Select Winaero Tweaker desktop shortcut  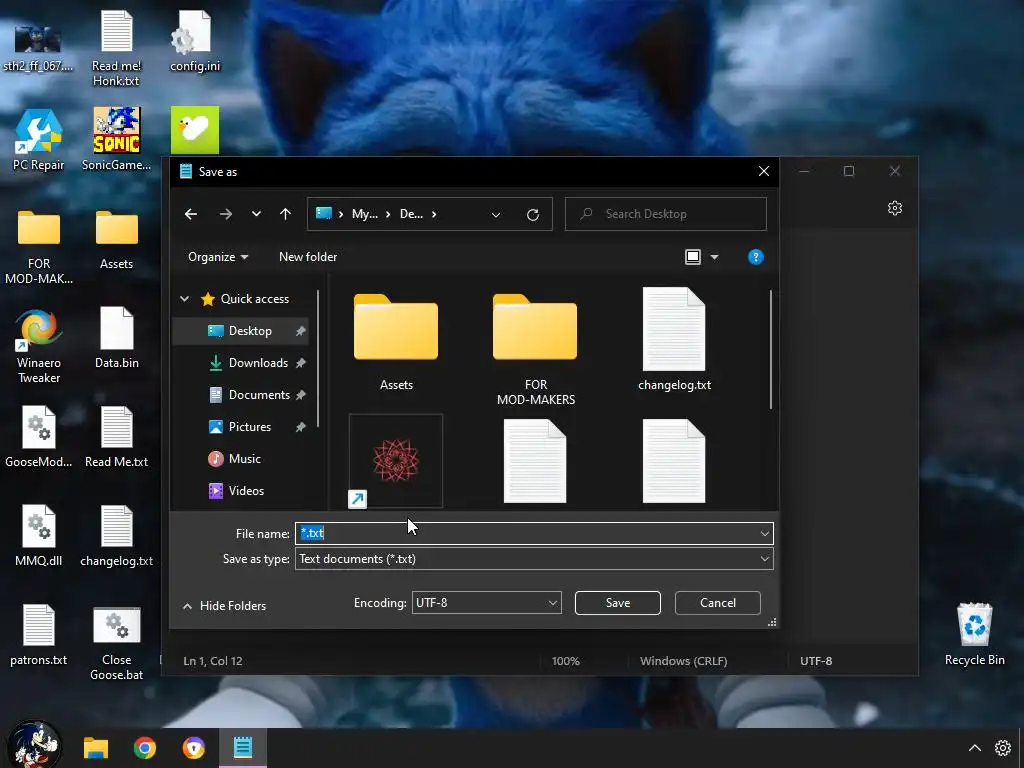(x=39, y=347)
